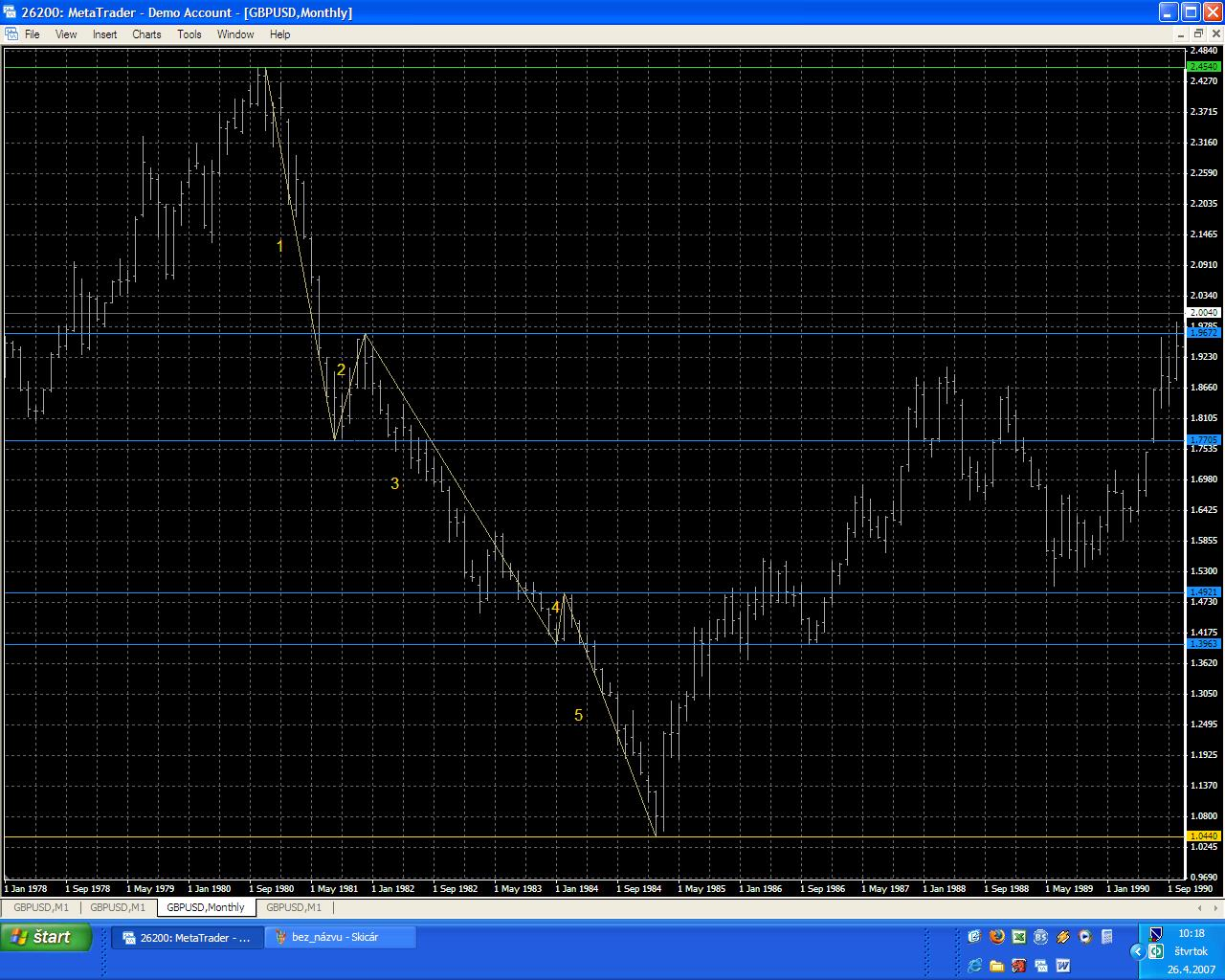Open the Help menu

pos(279,34)
